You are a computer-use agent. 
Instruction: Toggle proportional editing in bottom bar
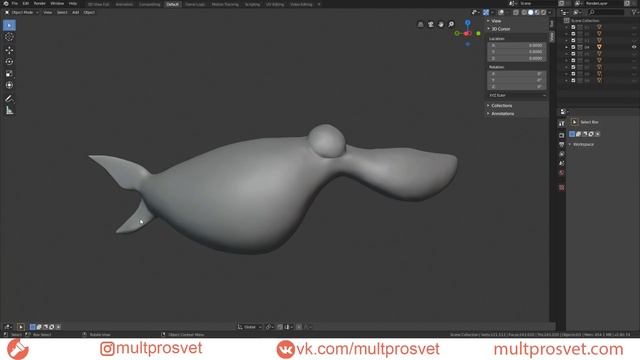coord(299,327)
